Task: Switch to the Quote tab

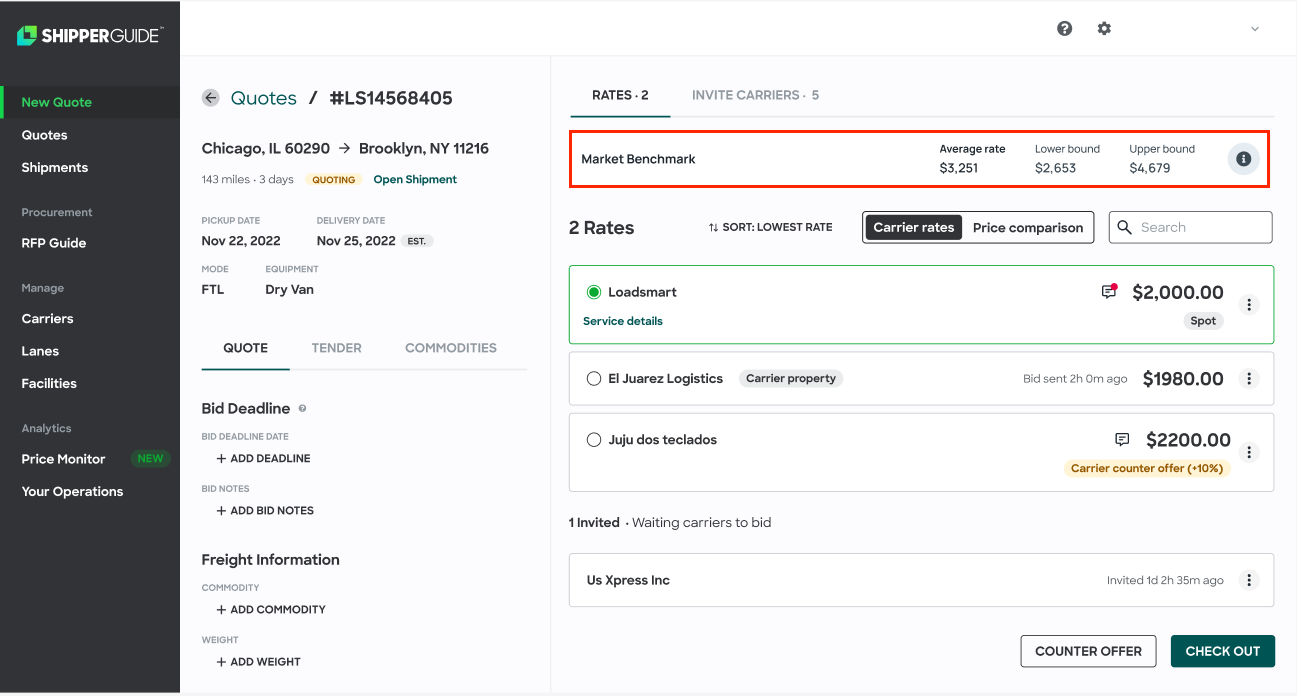Action: pyautogui.click(x=245, y=348)
